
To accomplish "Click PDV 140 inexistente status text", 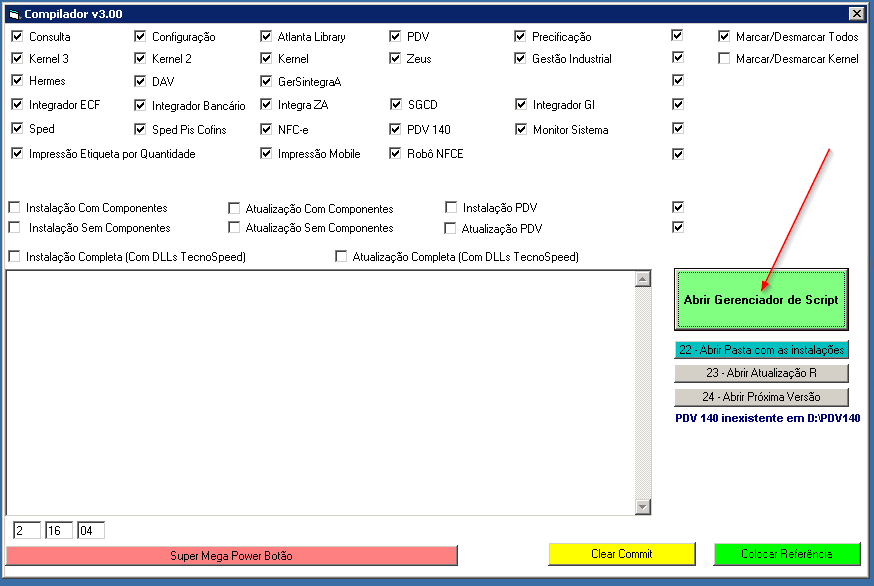I will click(768, 418).
